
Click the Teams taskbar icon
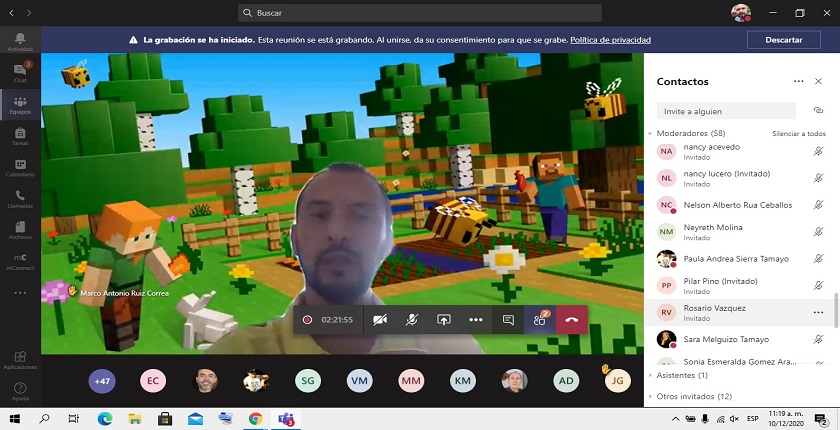(286, 419)
